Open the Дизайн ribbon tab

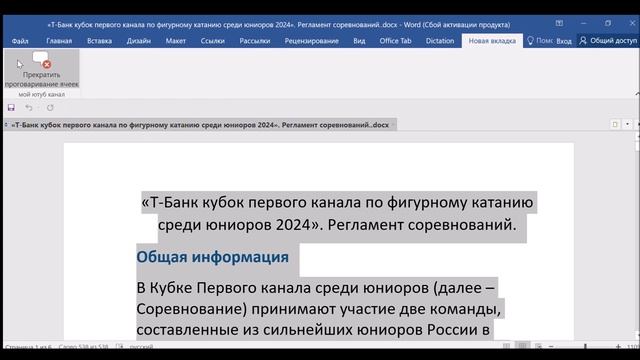coord(139,41)
